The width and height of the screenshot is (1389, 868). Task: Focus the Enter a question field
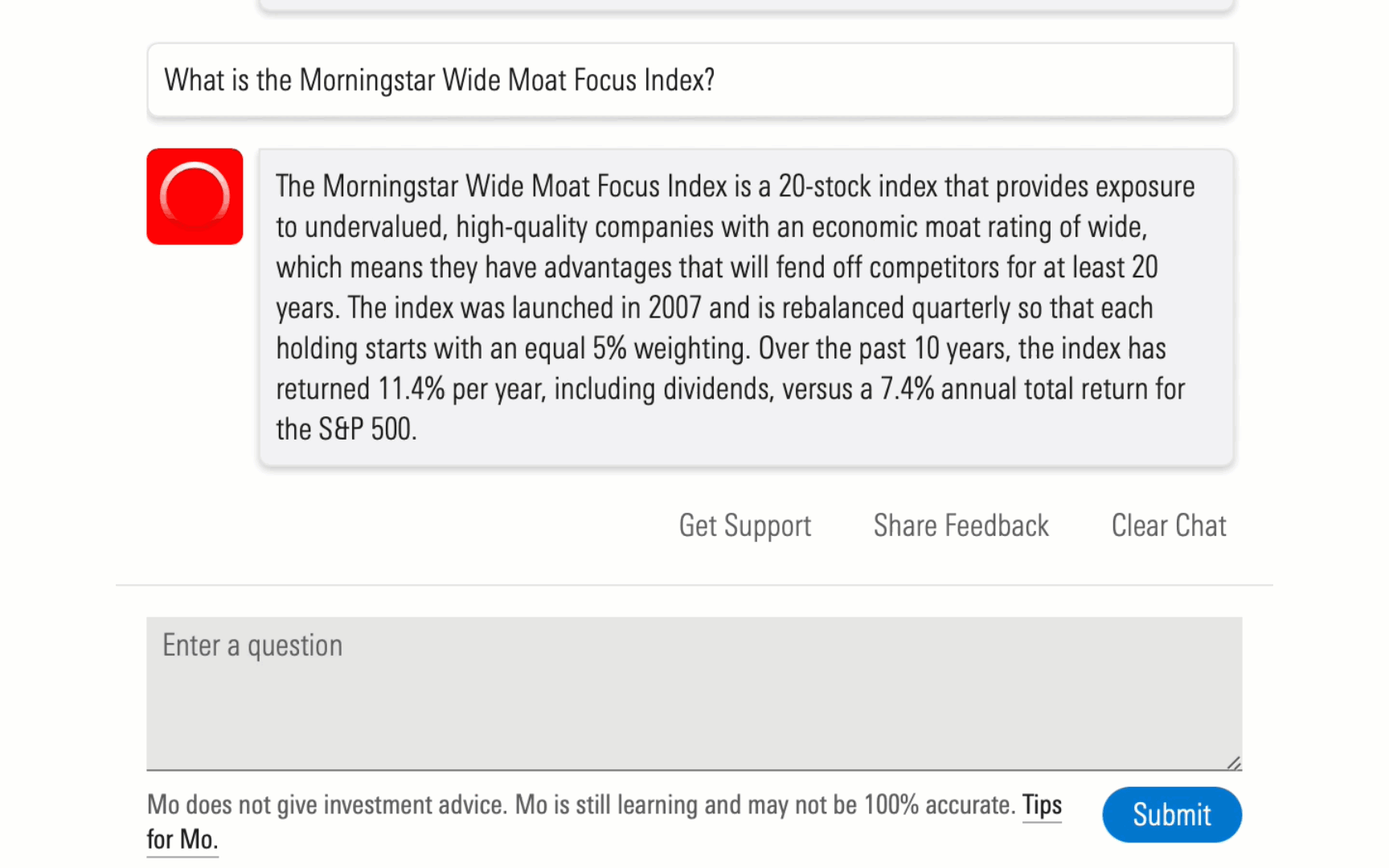point(694,693)
